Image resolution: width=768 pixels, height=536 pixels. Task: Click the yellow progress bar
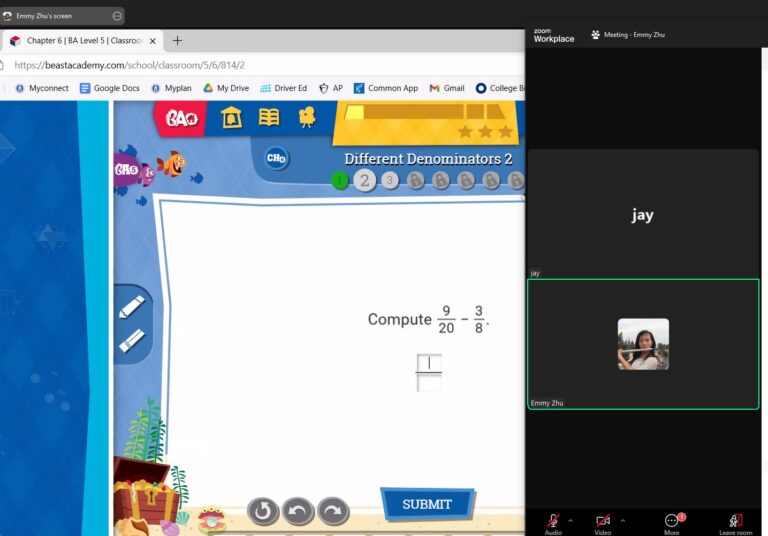[424, 112]
